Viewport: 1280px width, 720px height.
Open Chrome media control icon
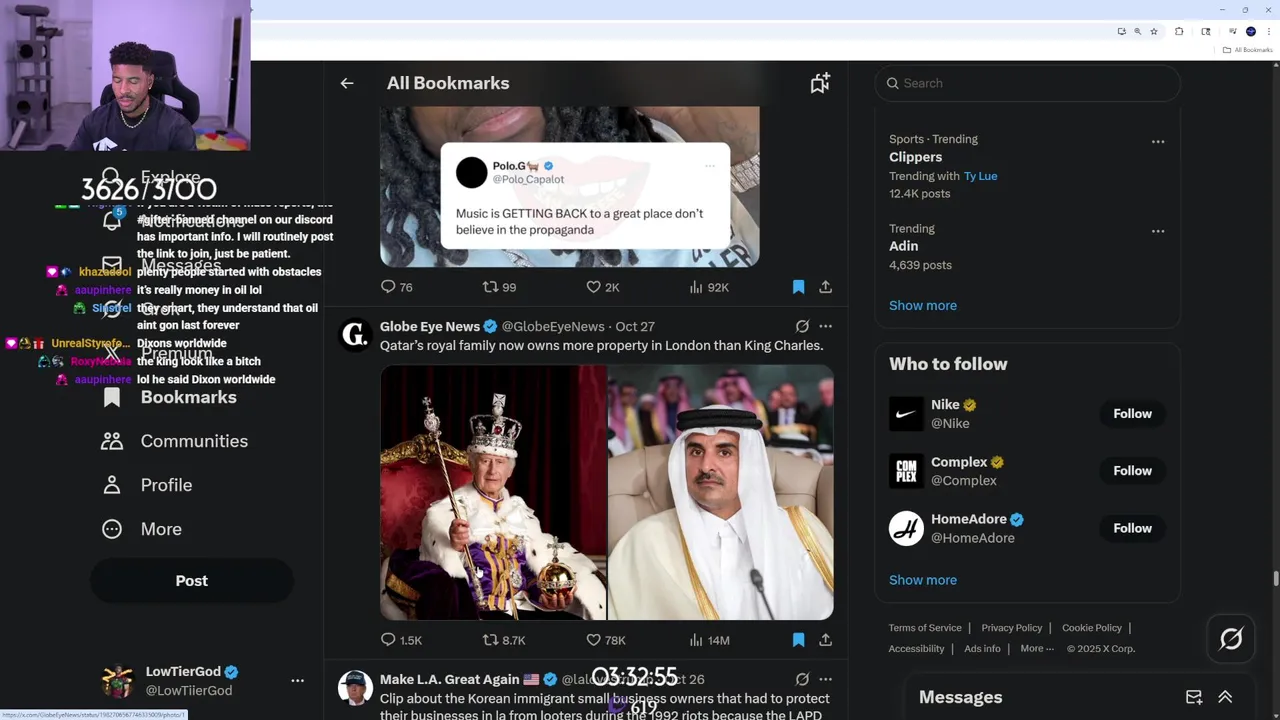[x=1234, y=31]
